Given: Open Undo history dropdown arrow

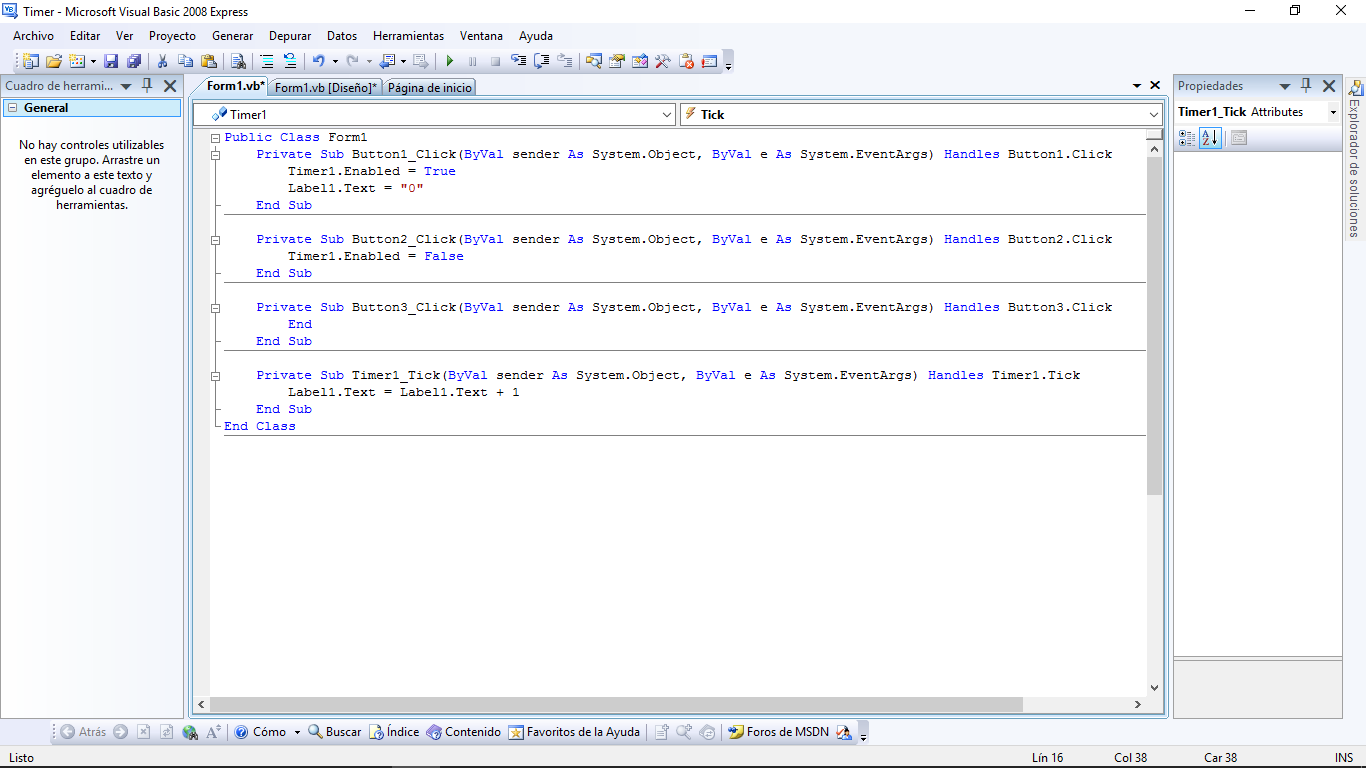Looking at the screenshot, I should (335, 61).
